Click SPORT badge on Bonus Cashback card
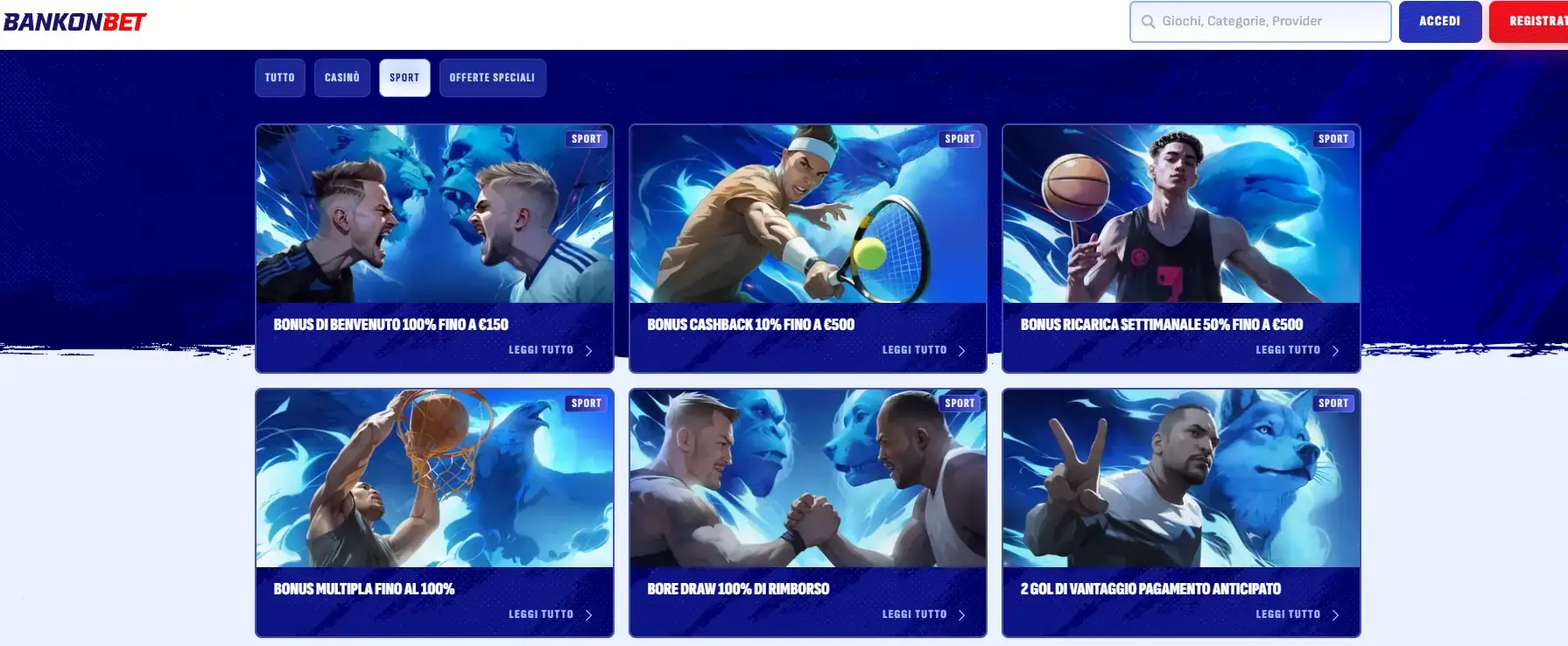1568x646 pixels. coord(960,139)
